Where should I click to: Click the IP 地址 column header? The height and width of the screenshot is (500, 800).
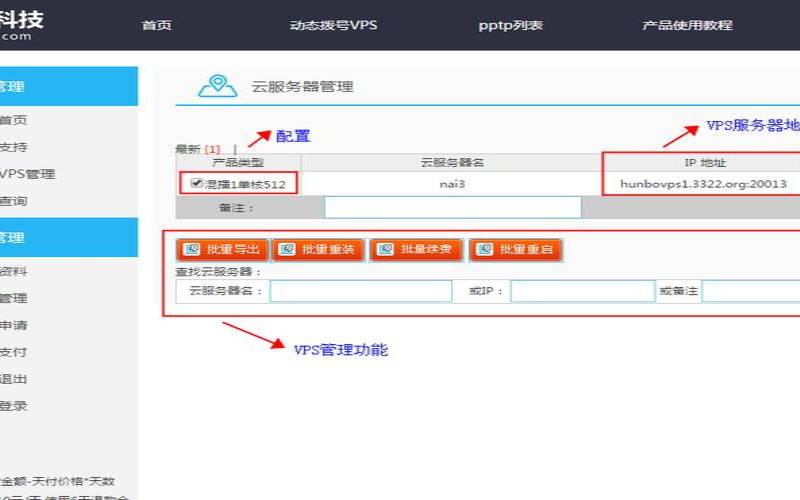coord(705,163)
